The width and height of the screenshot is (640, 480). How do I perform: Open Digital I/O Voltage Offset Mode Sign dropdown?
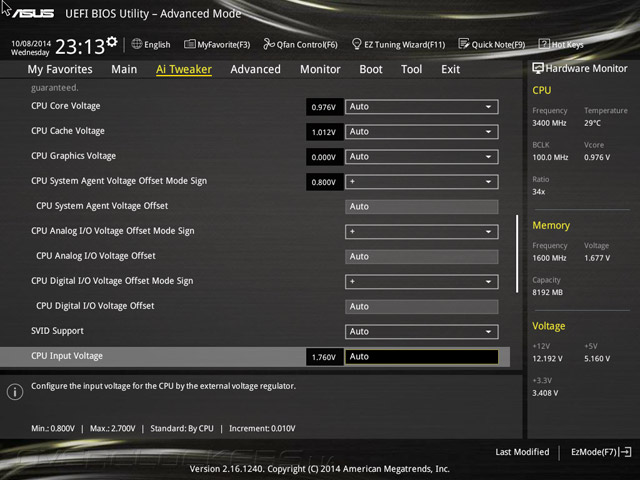click(x=422, y=282)
